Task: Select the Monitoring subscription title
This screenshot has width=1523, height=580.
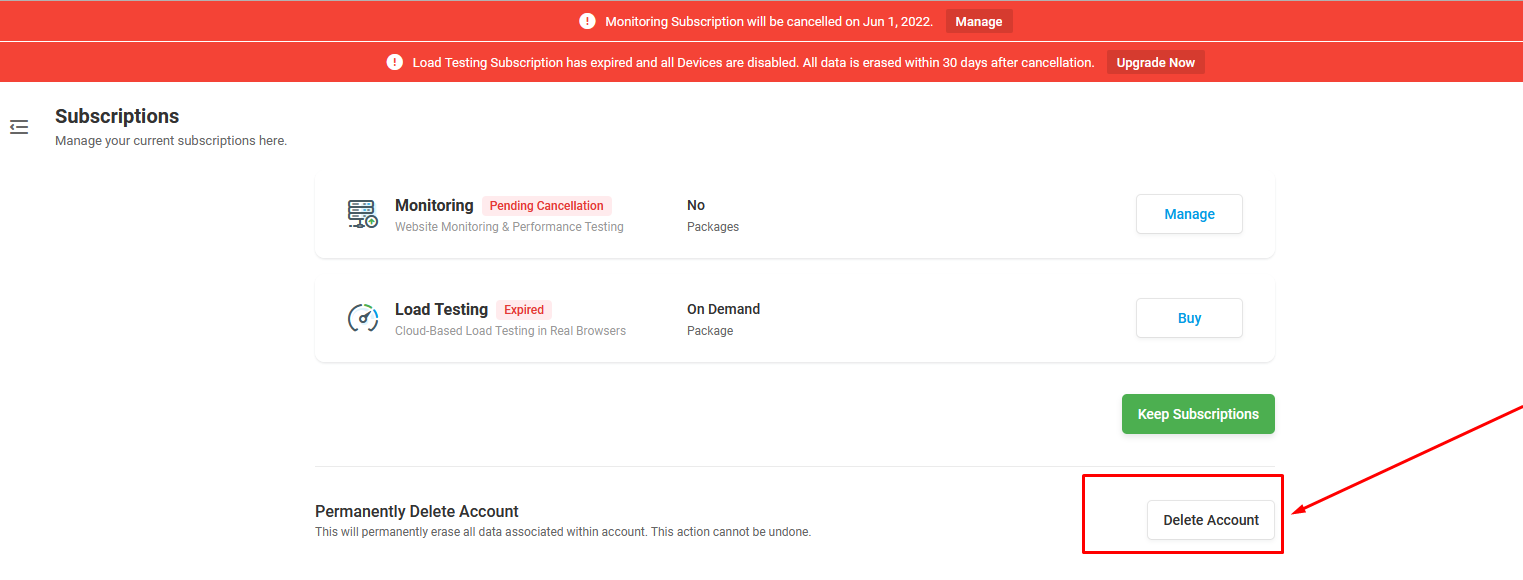Action: pyautogui.click(x=434, y=205)
